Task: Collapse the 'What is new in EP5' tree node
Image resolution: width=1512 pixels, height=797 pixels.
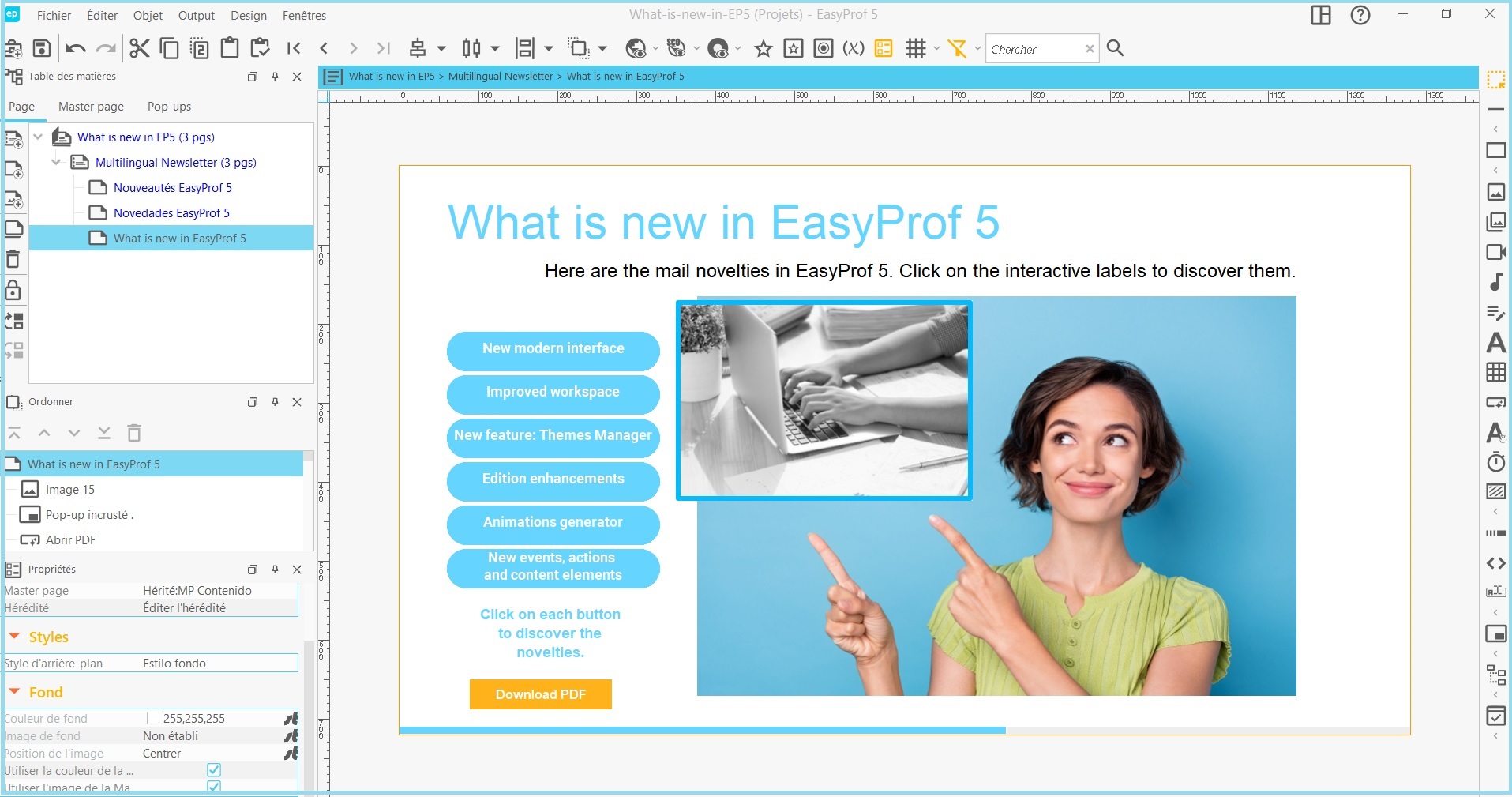Action: (x=37, y=137)
